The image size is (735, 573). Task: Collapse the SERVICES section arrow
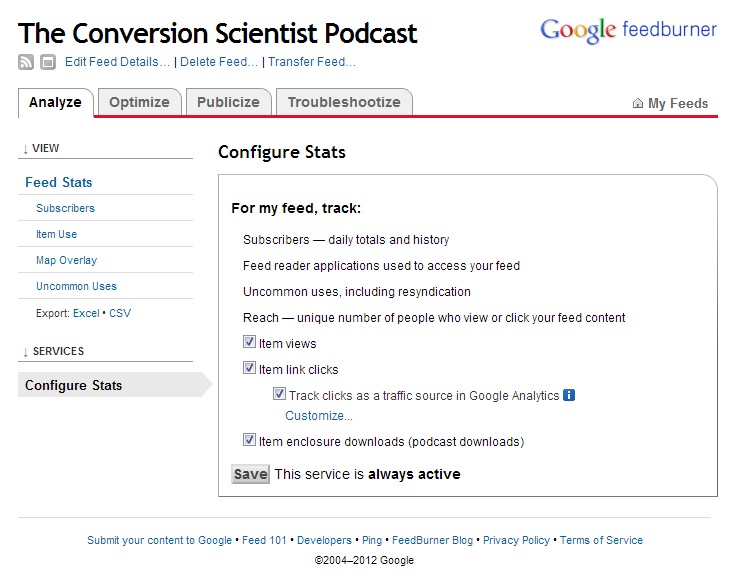click(25, 352)
